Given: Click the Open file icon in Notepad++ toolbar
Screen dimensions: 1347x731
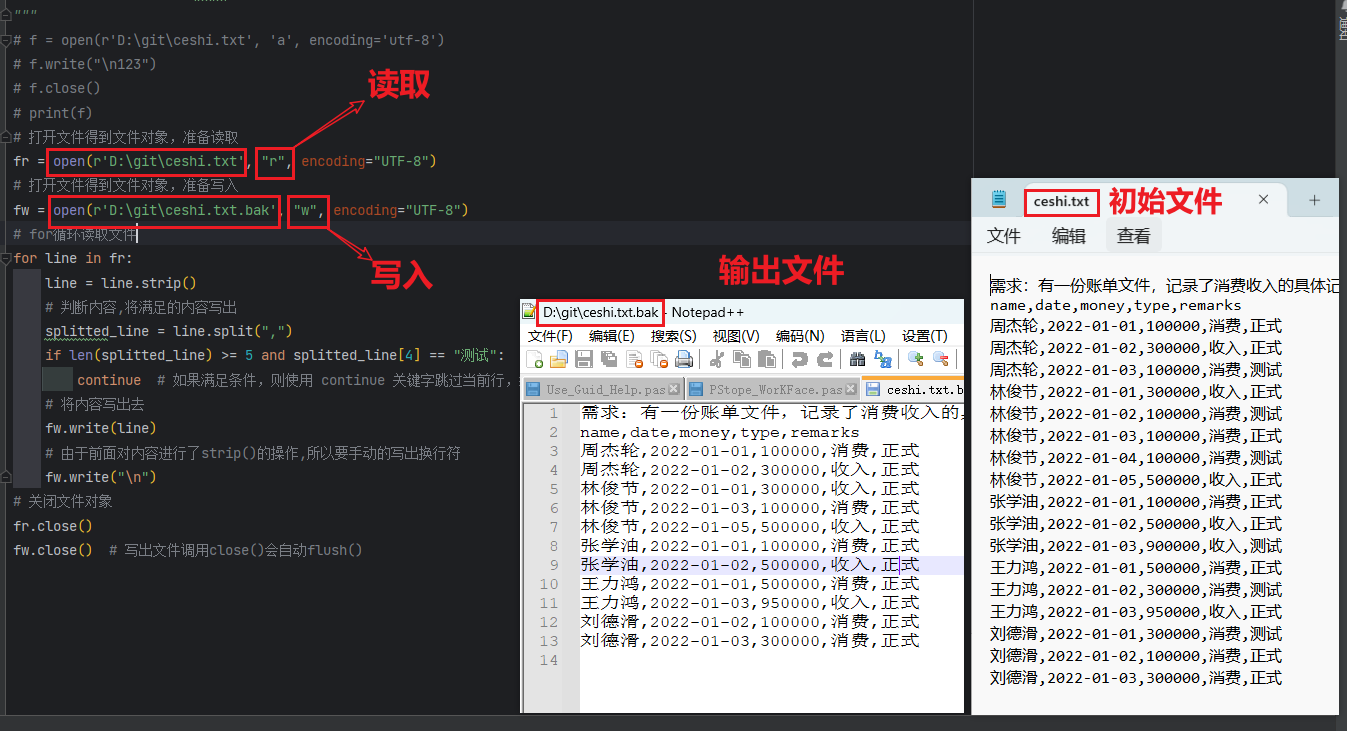Looking at the screenshot, I should (559, 359).
